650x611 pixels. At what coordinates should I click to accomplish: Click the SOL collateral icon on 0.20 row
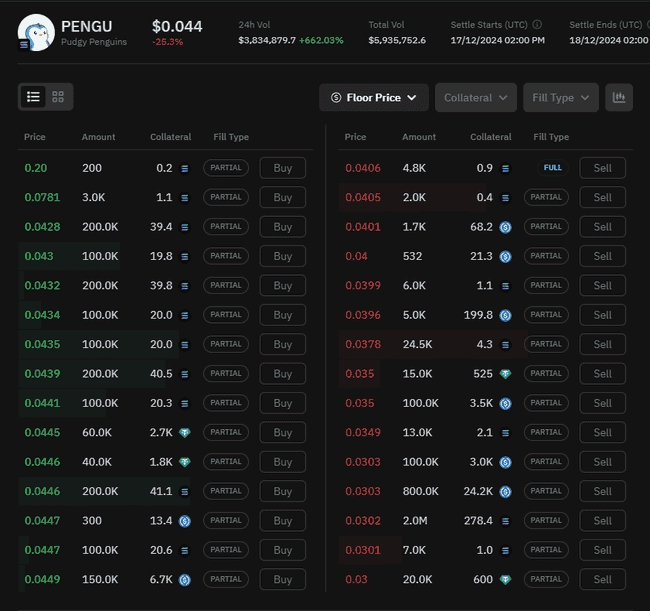[184, 168]
